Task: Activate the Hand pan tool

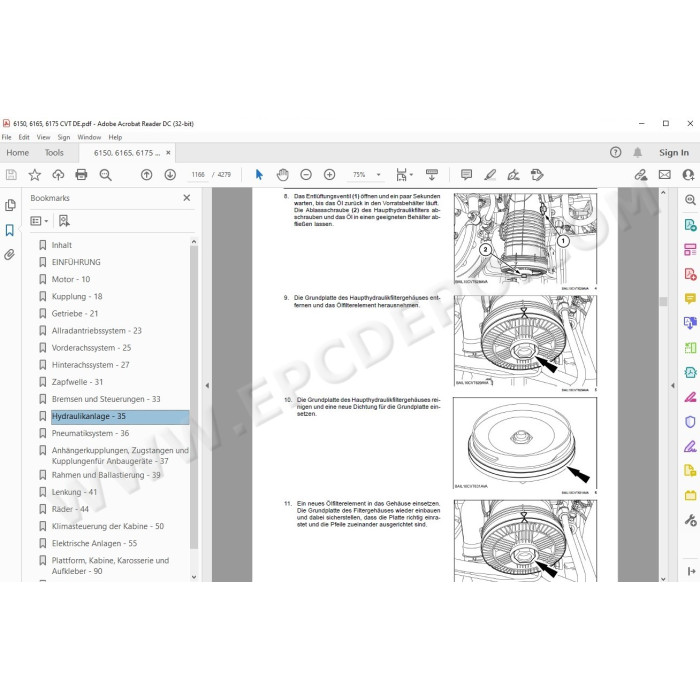Action: [283, 175]
